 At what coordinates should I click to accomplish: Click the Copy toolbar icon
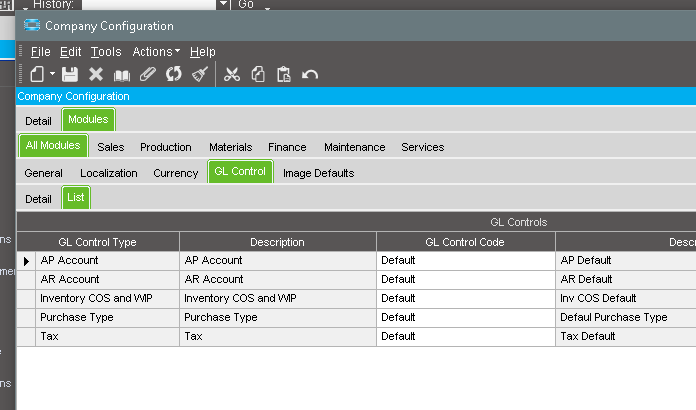pos(258,74)
